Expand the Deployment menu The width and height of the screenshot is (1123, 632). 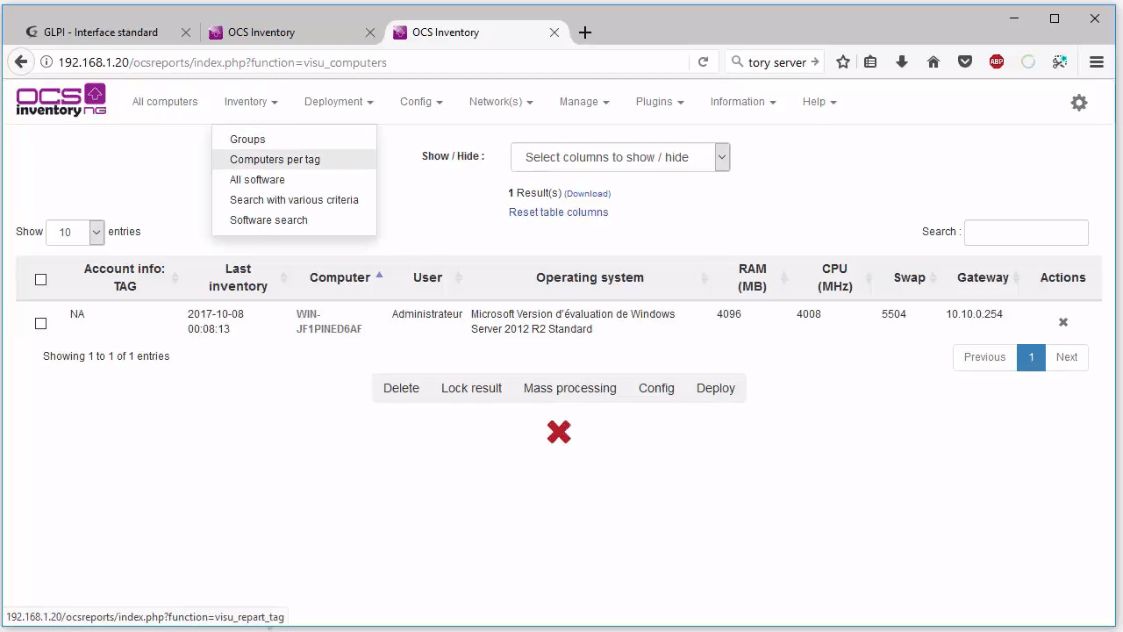(x=339, y=102)
